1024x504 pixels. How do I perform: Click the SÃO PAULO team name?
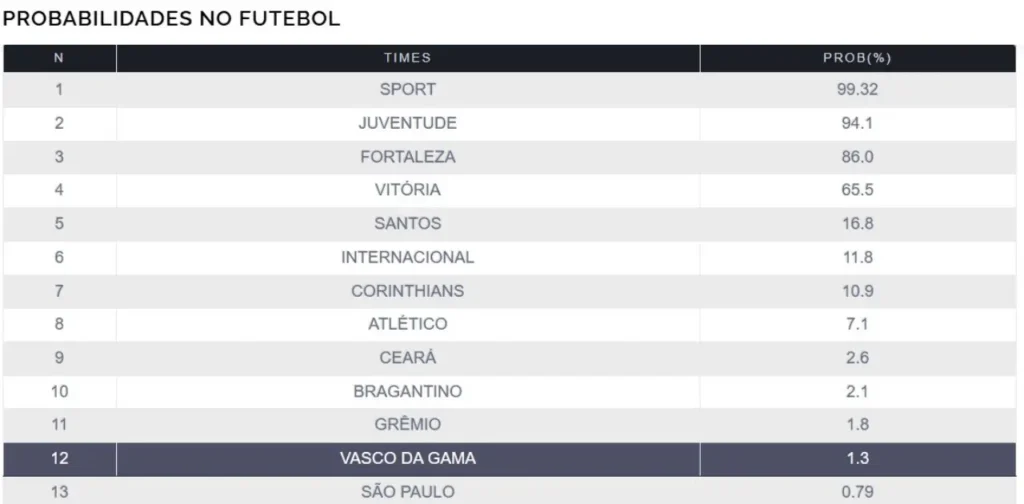point(407,491)
